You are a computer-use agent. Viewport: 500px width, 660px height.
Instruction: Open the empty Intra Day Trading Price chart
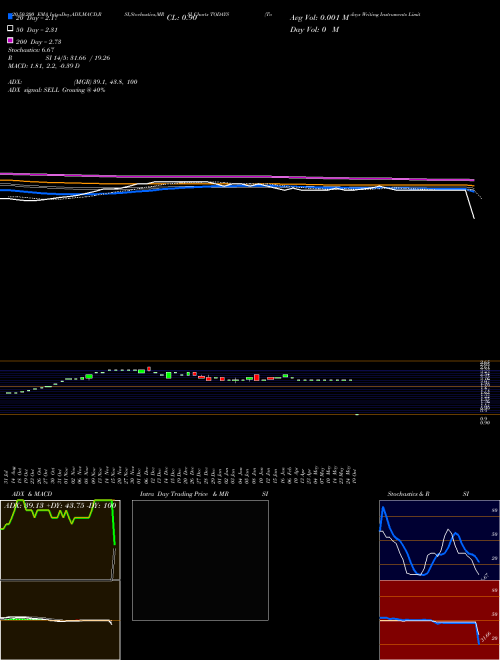[200, 560]
